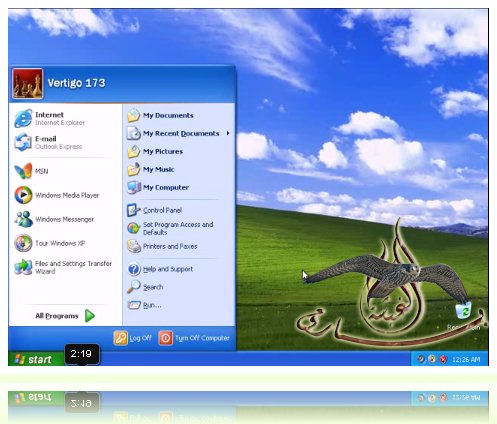The image size is (497, 424).
Task: Open the Recycle Bin desktop icon
Action: point(464,310)
